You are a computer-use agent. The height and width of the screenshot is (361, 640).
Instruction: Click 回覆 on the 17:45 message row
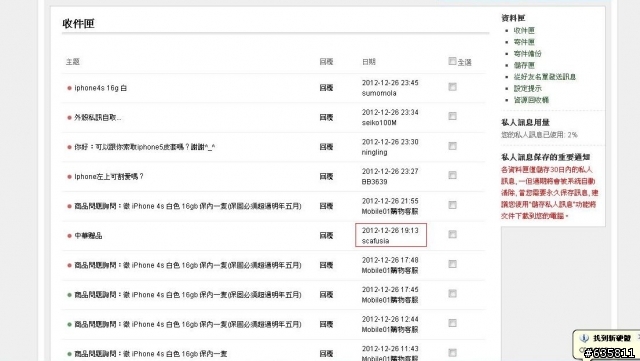coord(326,295)
